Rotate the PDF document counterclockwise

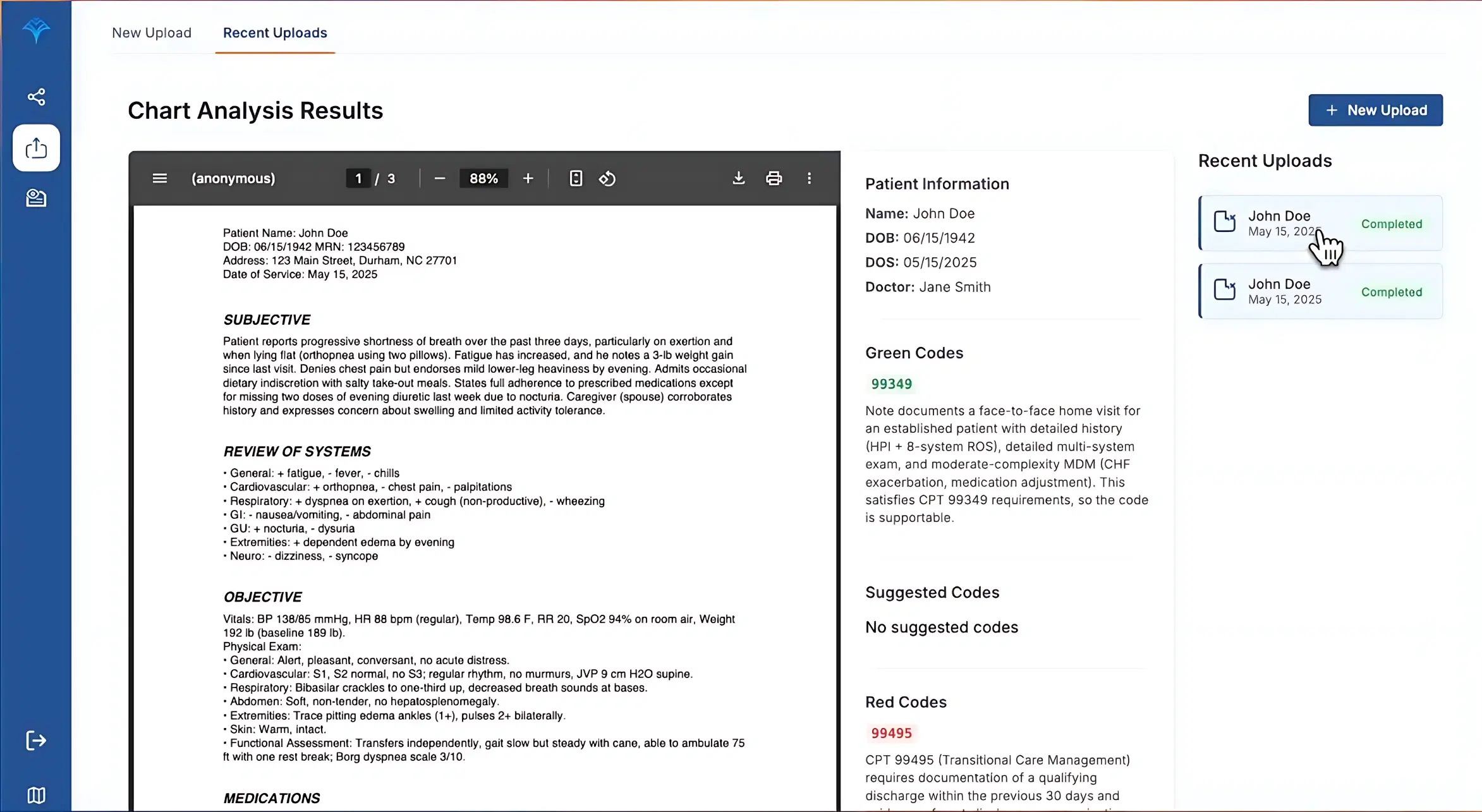[x=607, y=178]
